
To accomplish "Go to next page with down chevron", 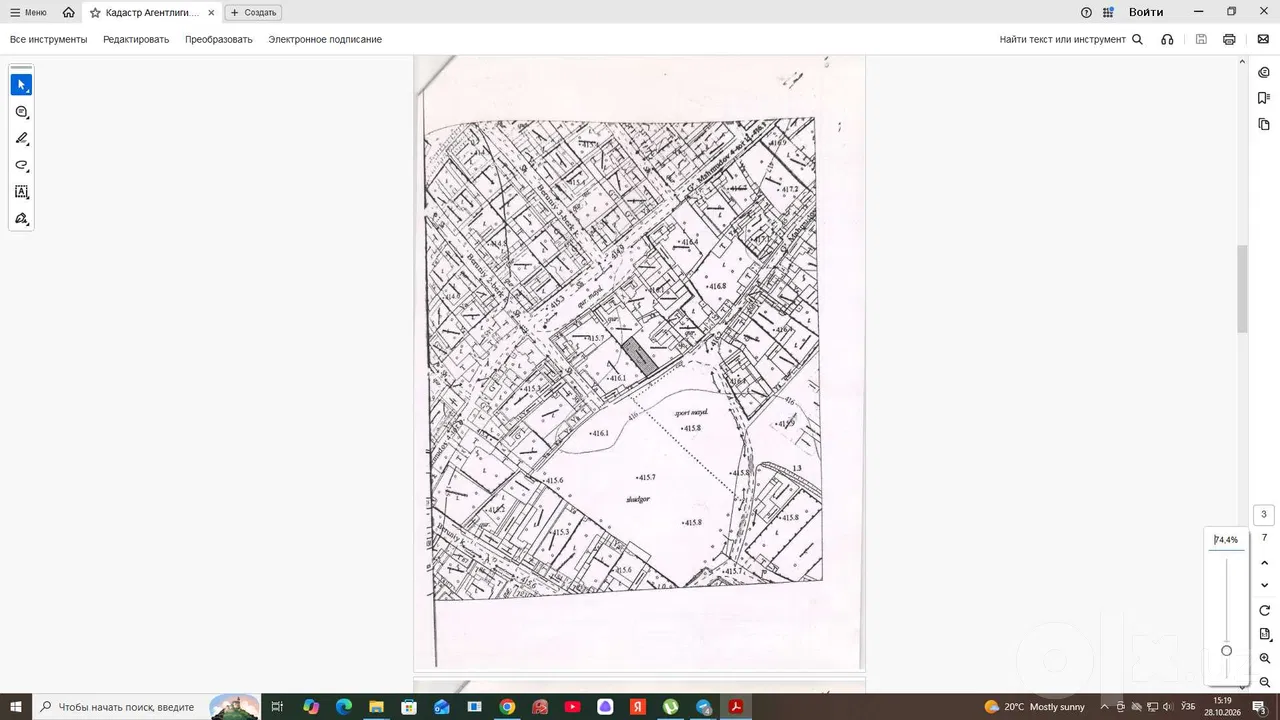I will point(1264,586).
